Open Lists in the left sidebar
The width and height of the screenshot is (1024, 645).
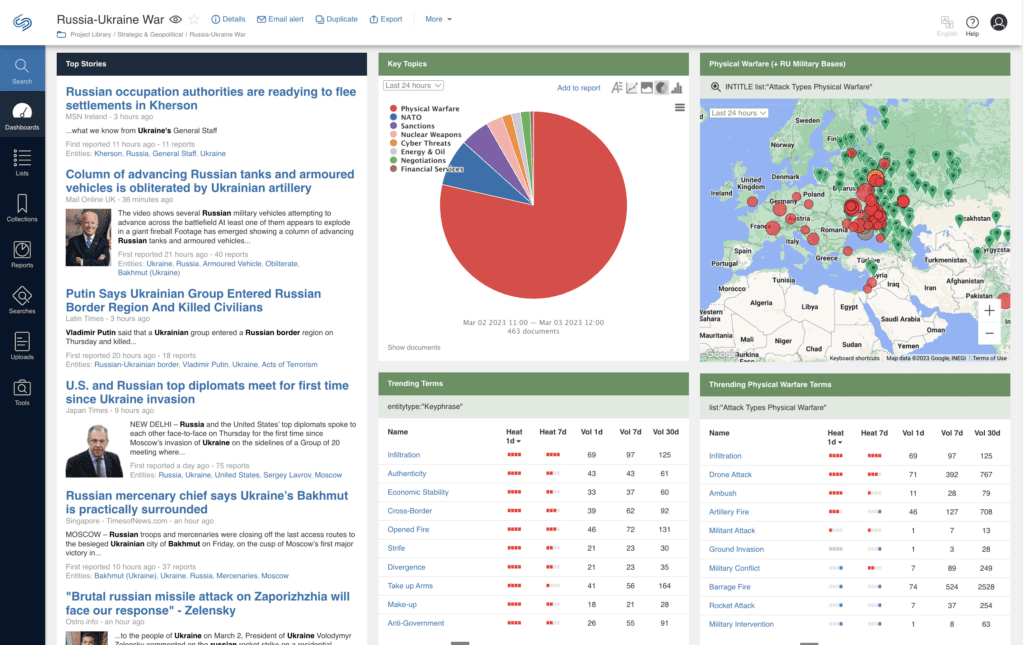coord(22,162)
